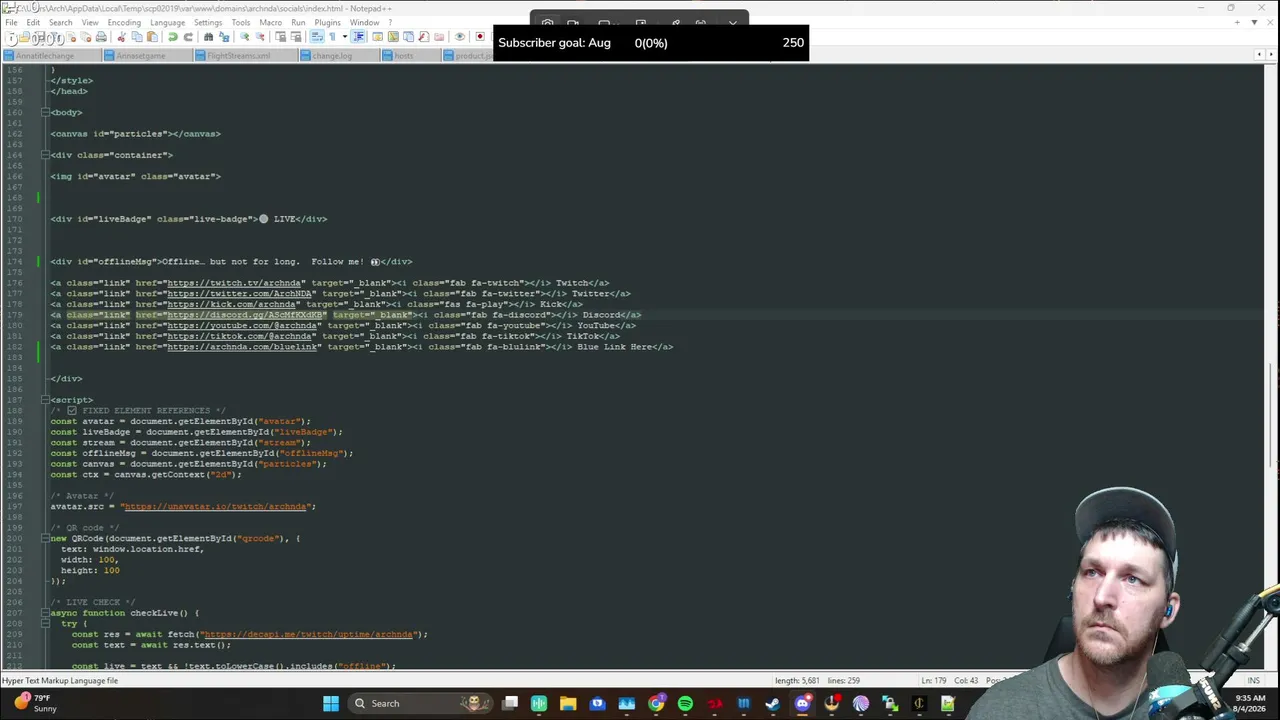Click the twitch.tv/archnda URL in code
Screen dimensions: 1280x720
pos(234,283)
